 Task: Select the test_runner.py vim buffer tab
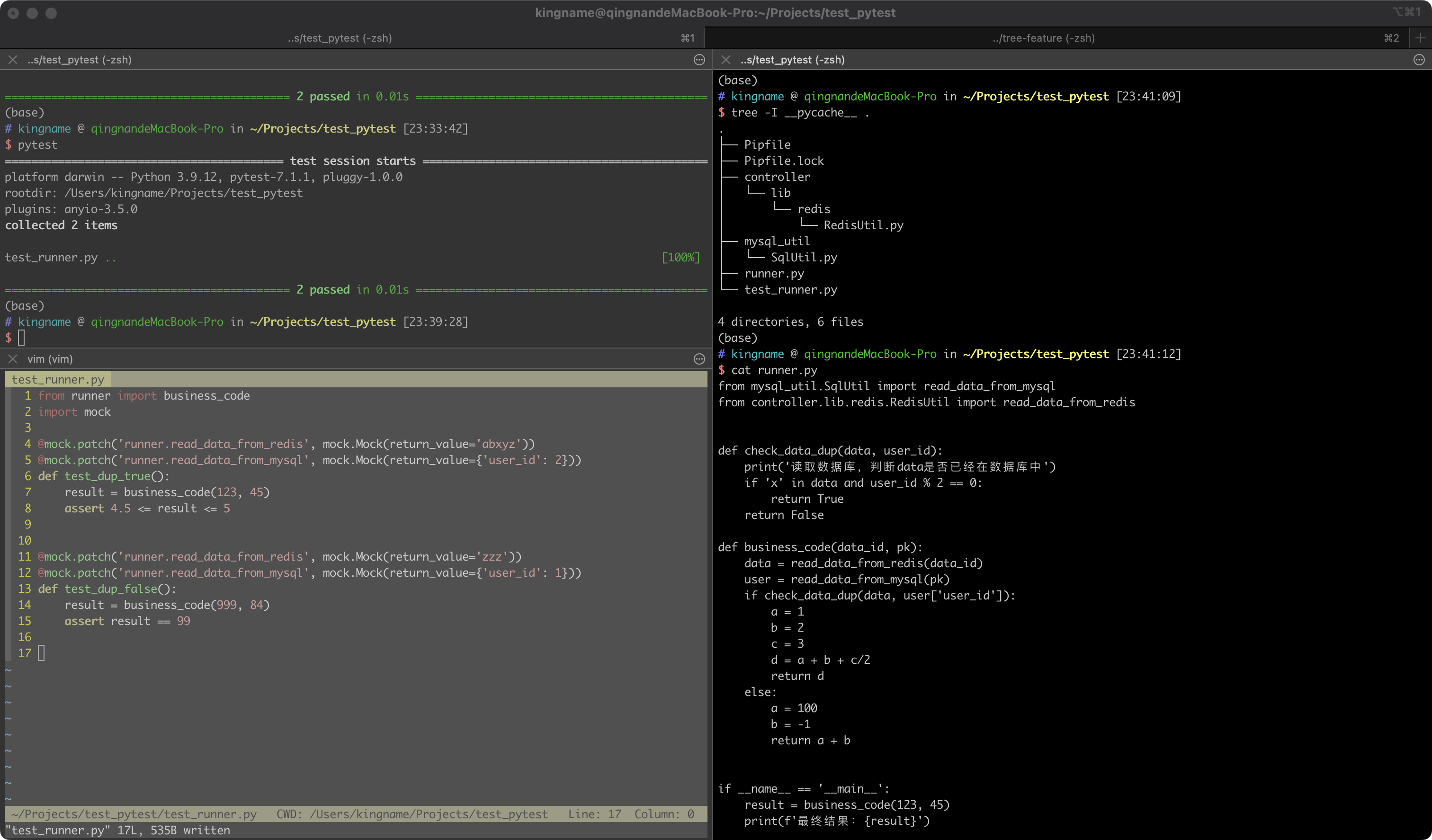(x=57, y=379)
